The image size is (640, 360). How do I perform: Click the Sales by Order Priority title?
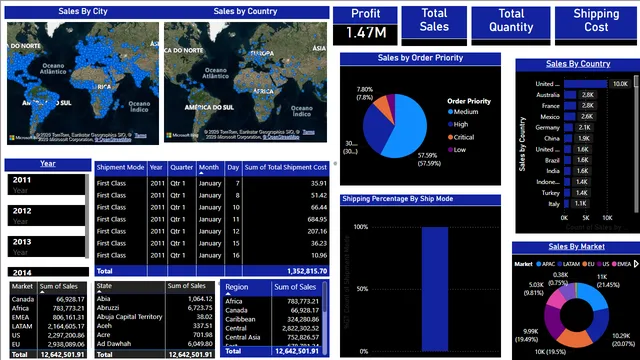pos(420,58)
